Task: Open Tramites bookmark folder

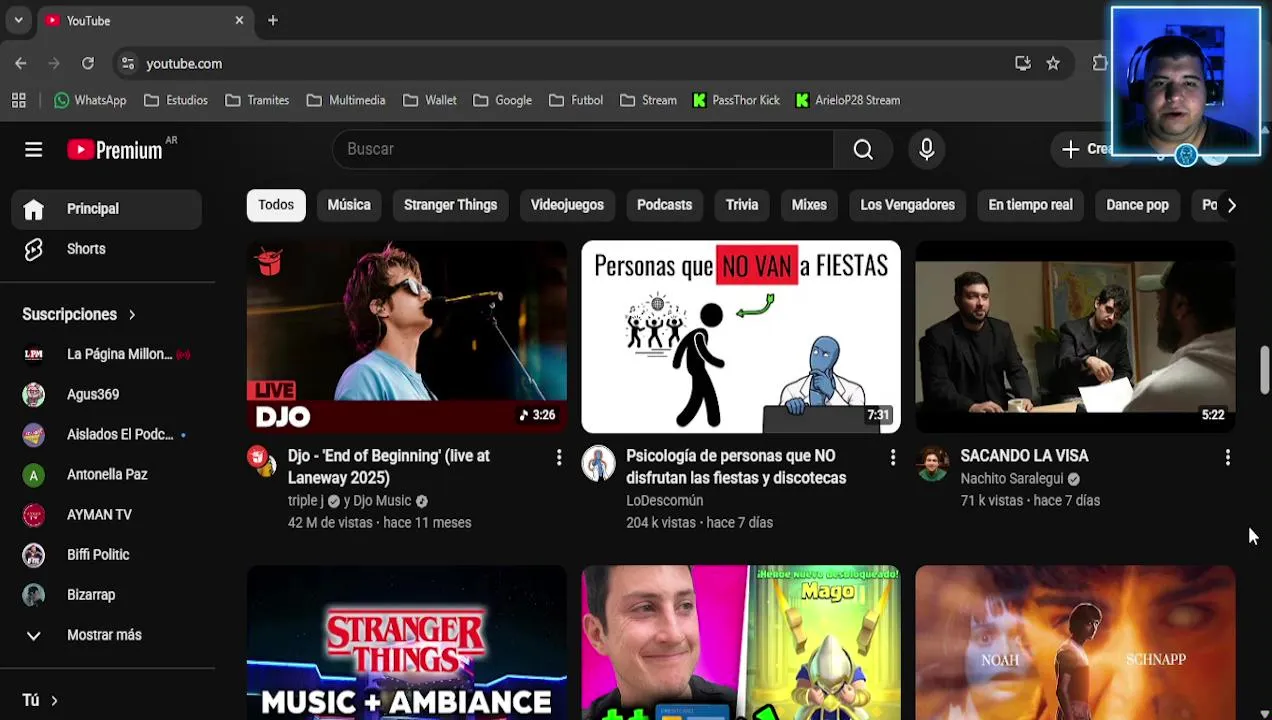Action: pos(258,100)
